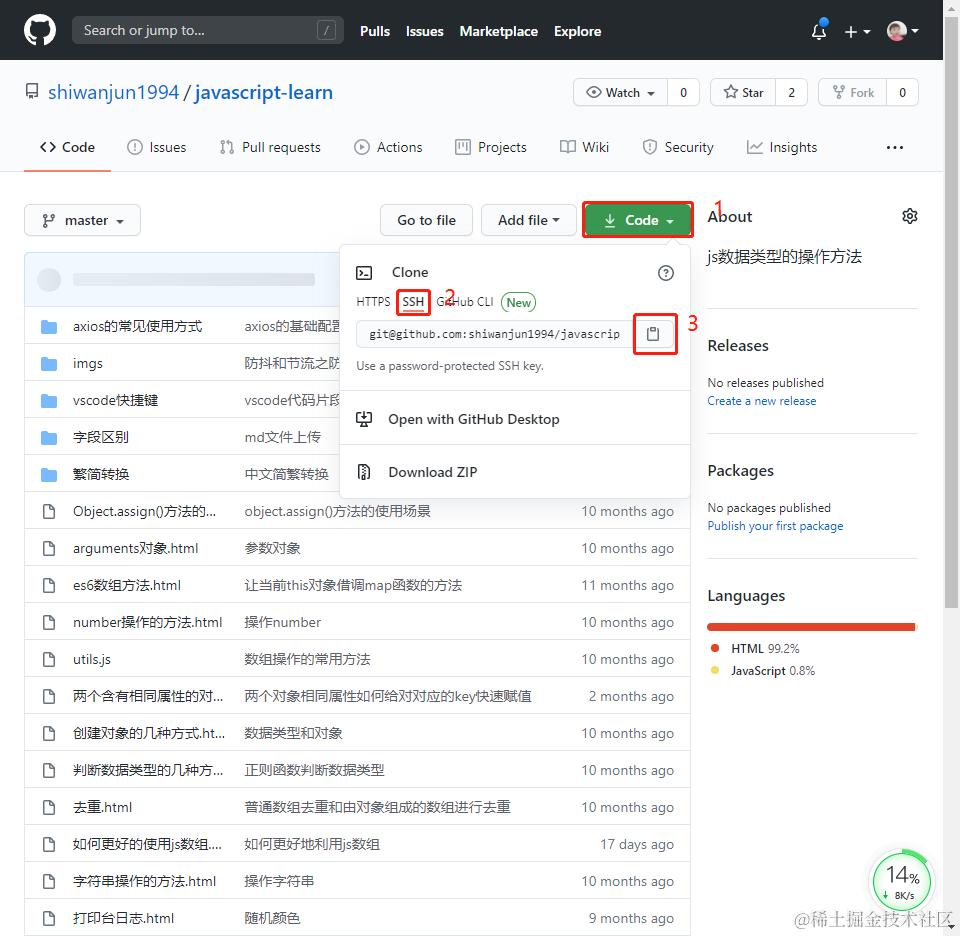Open the About settings gear icon
This screenshot has height=936, width=960.
pos(910,217)
